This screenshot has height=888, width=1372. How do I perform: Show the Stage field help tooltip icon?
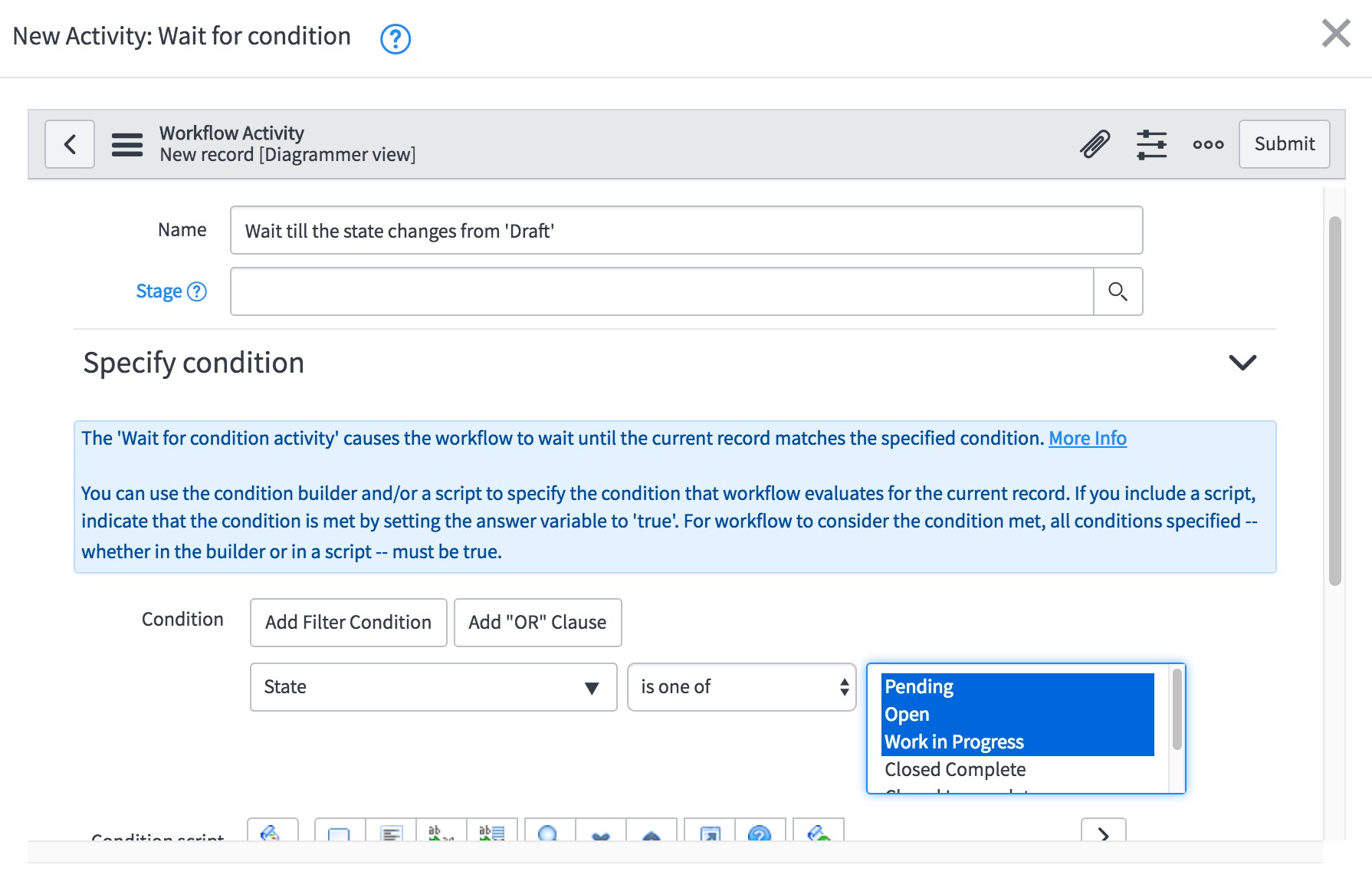[197, 291]
